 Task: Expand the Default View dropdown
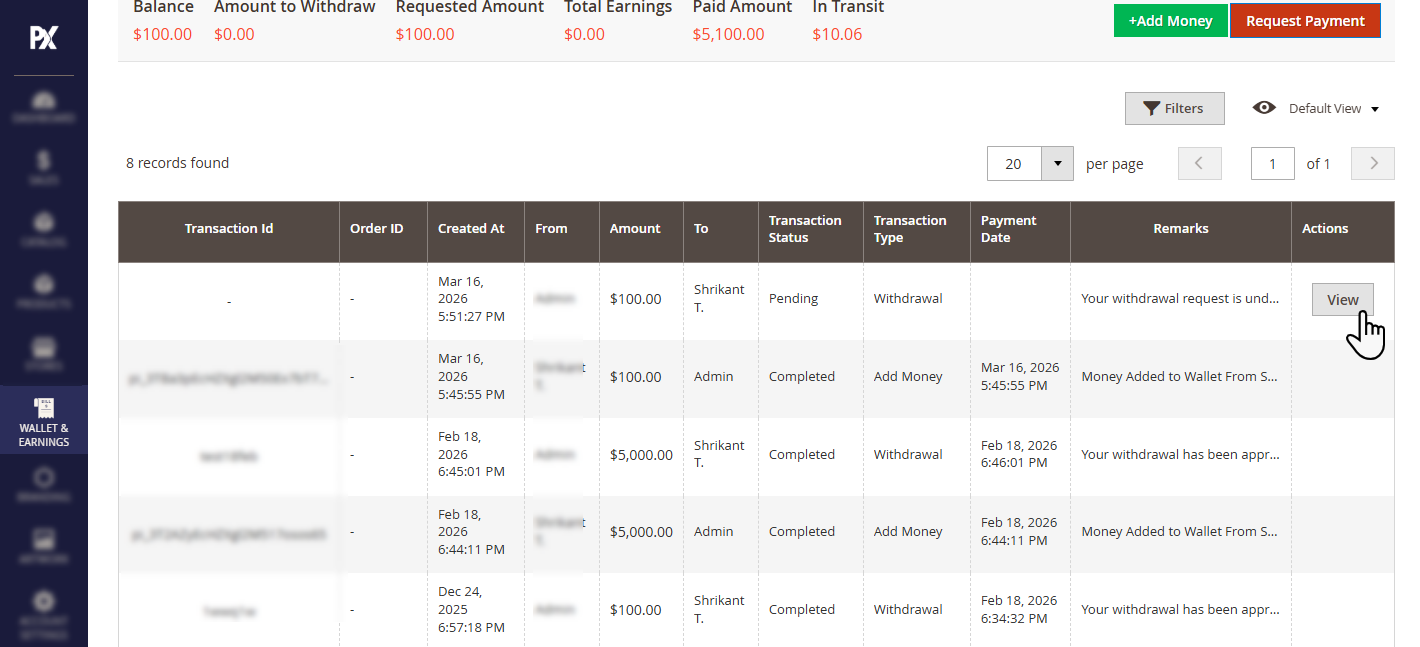pyautogui.click(x=1317, y=108)
